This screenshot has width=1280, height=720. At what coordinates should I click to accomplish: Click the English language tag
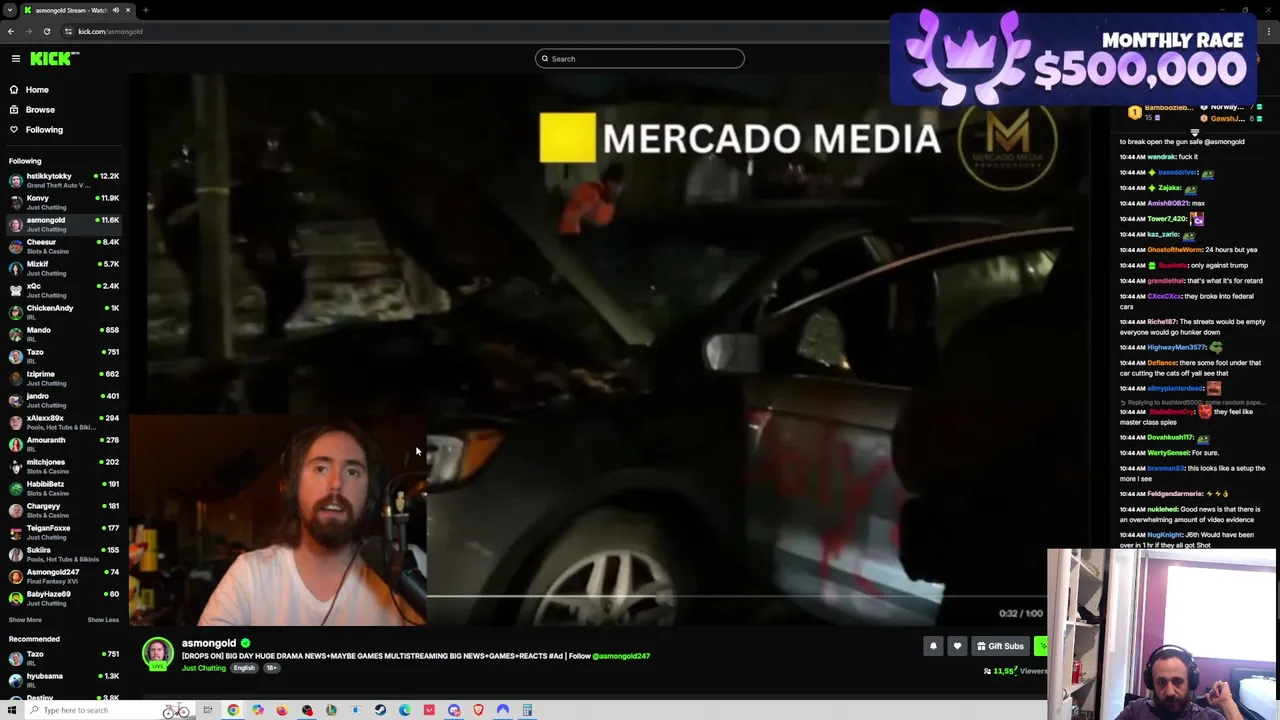(x=244, y=668)
